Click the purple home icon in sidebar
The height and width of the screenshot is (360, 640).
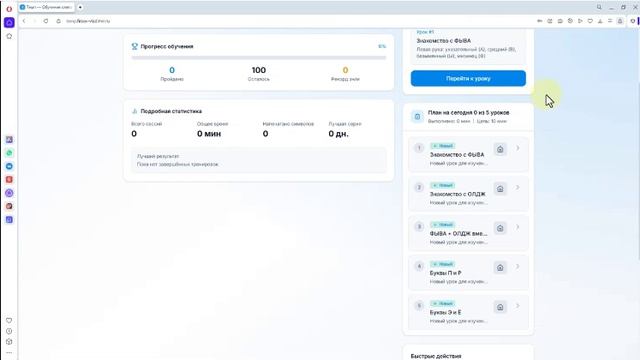click(9, 22)
